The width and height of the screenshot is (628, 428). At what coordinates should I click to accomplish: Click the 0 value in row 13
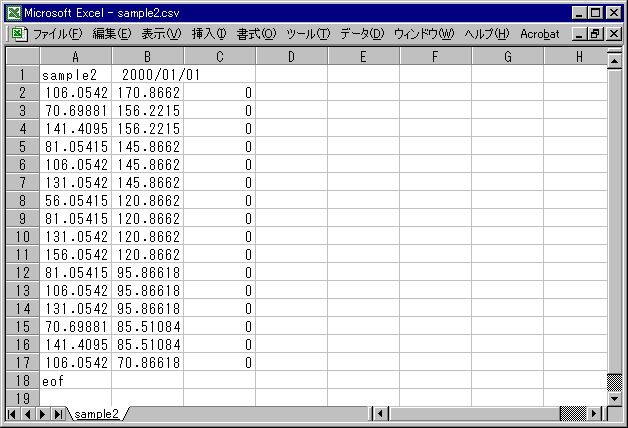click(x=219, y=291)
